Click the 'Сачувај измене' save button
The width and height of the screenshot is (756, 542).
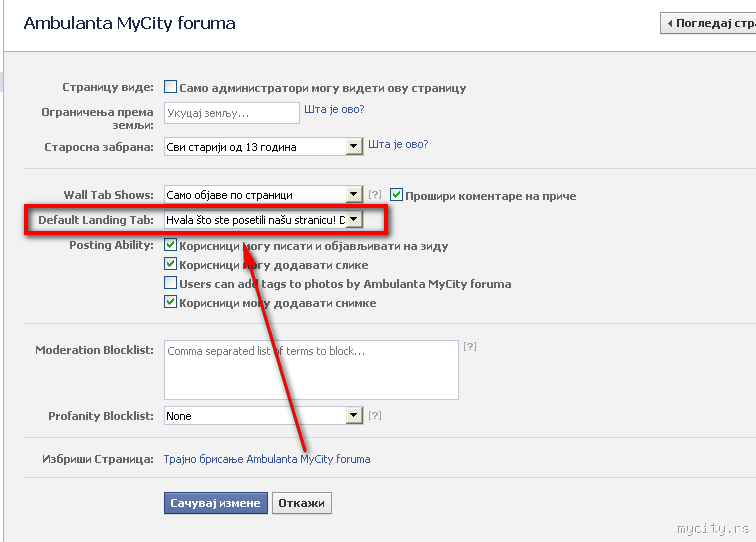215,503
